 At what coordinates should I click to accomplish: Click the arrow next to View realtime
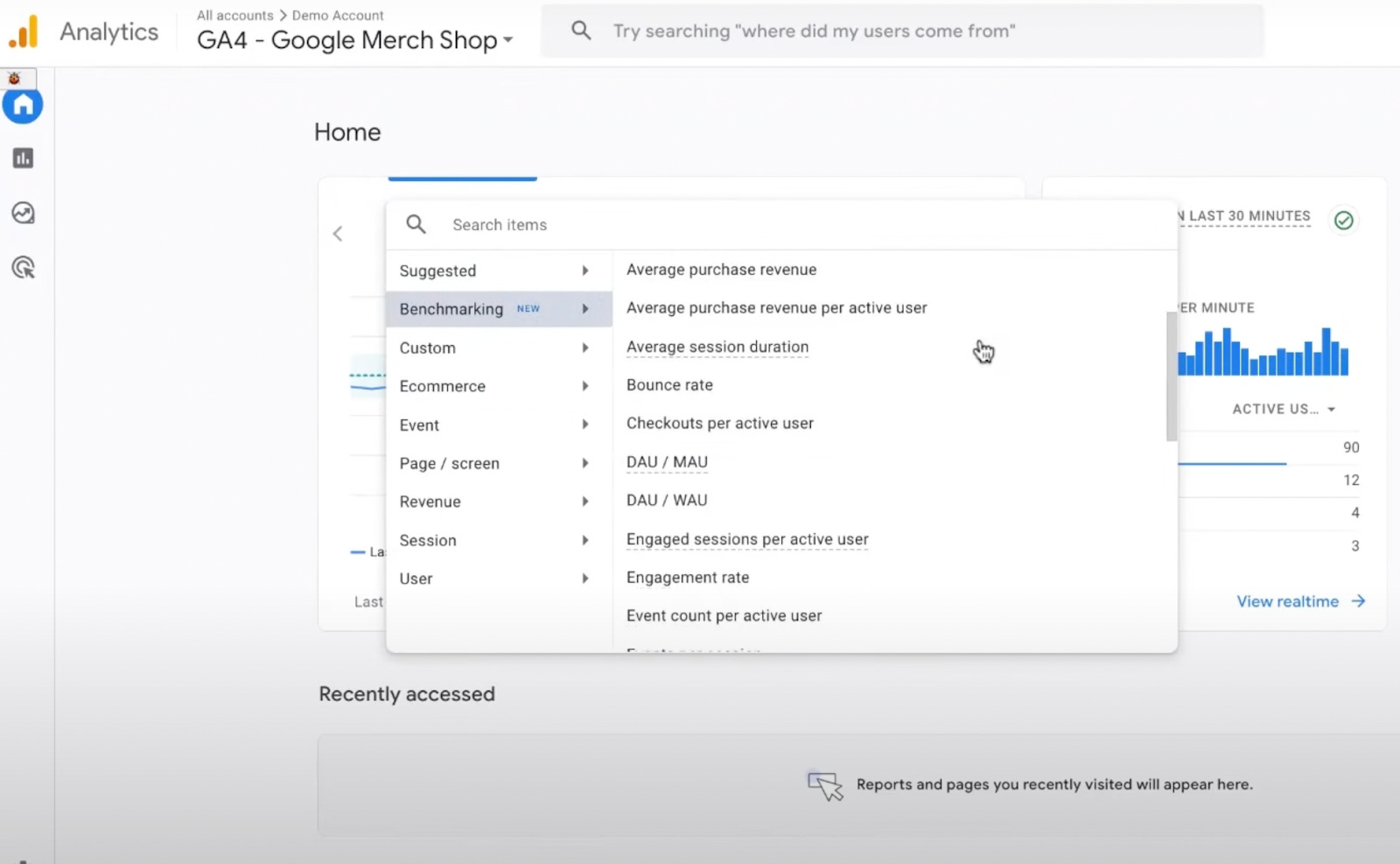point(1358,601)
